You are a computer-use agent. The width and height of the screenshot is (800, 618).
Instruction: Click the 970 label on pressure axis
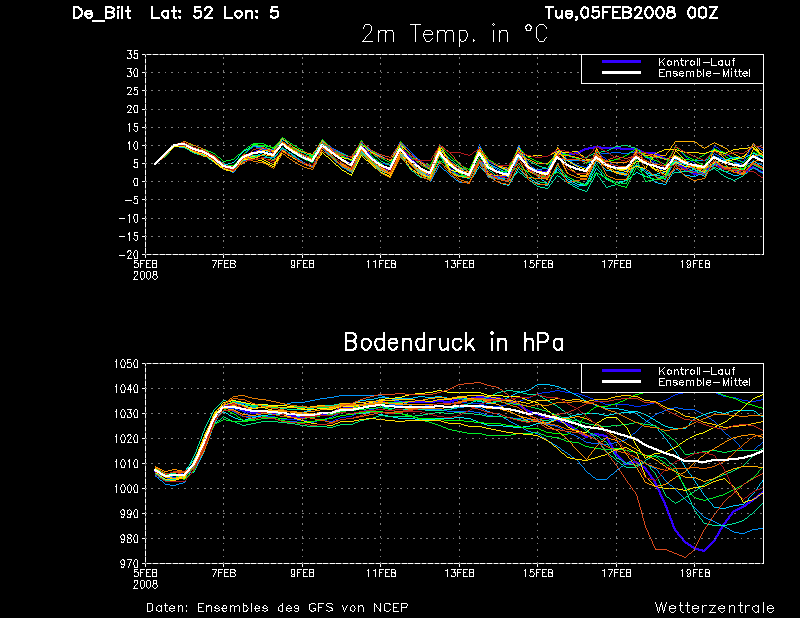[129, 563]
